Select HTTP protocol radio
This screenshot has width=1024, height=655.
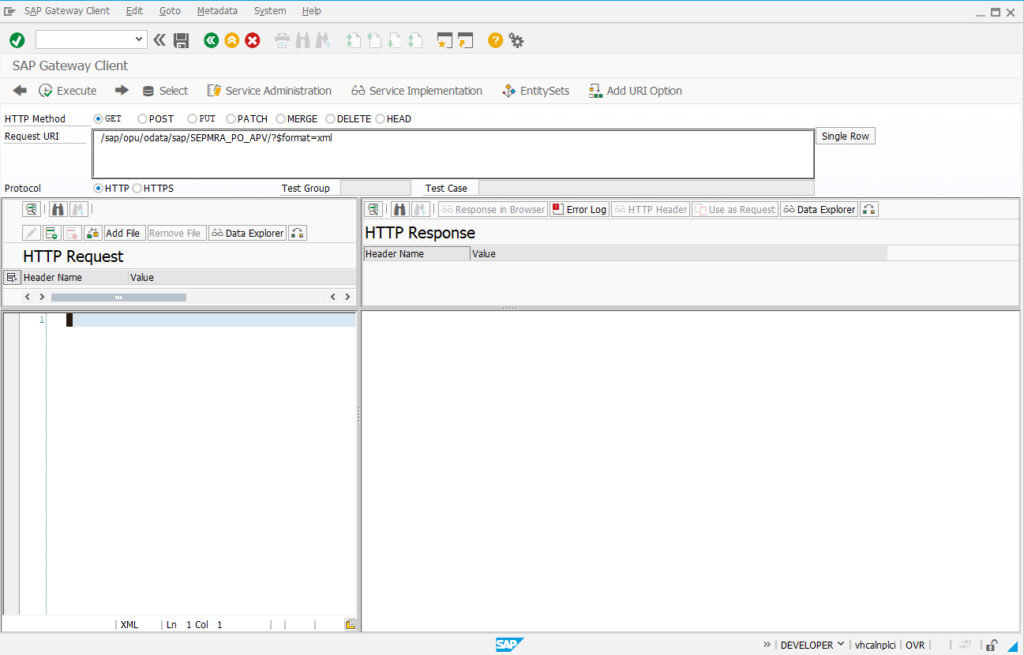98,188
